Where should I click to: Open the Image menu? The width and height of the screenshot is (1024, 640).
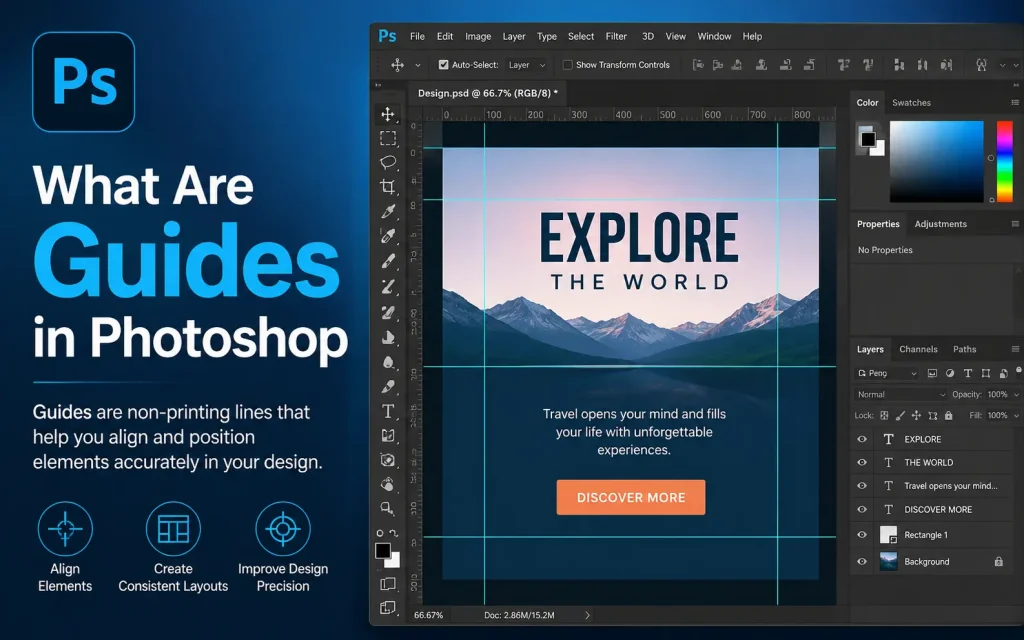click(x=478, y=37)
